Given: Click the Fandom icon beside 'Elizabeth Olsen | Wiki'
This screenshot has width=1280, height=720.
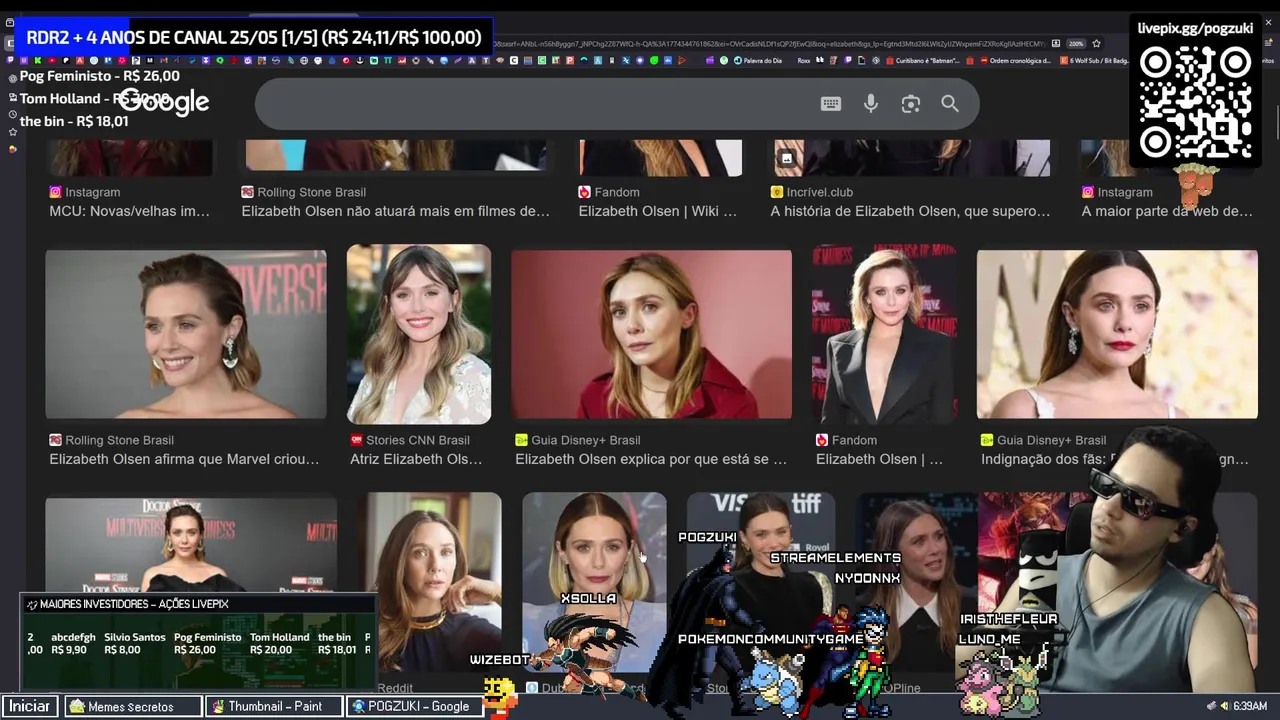Looking at the screenshot, I should point(584,192).
